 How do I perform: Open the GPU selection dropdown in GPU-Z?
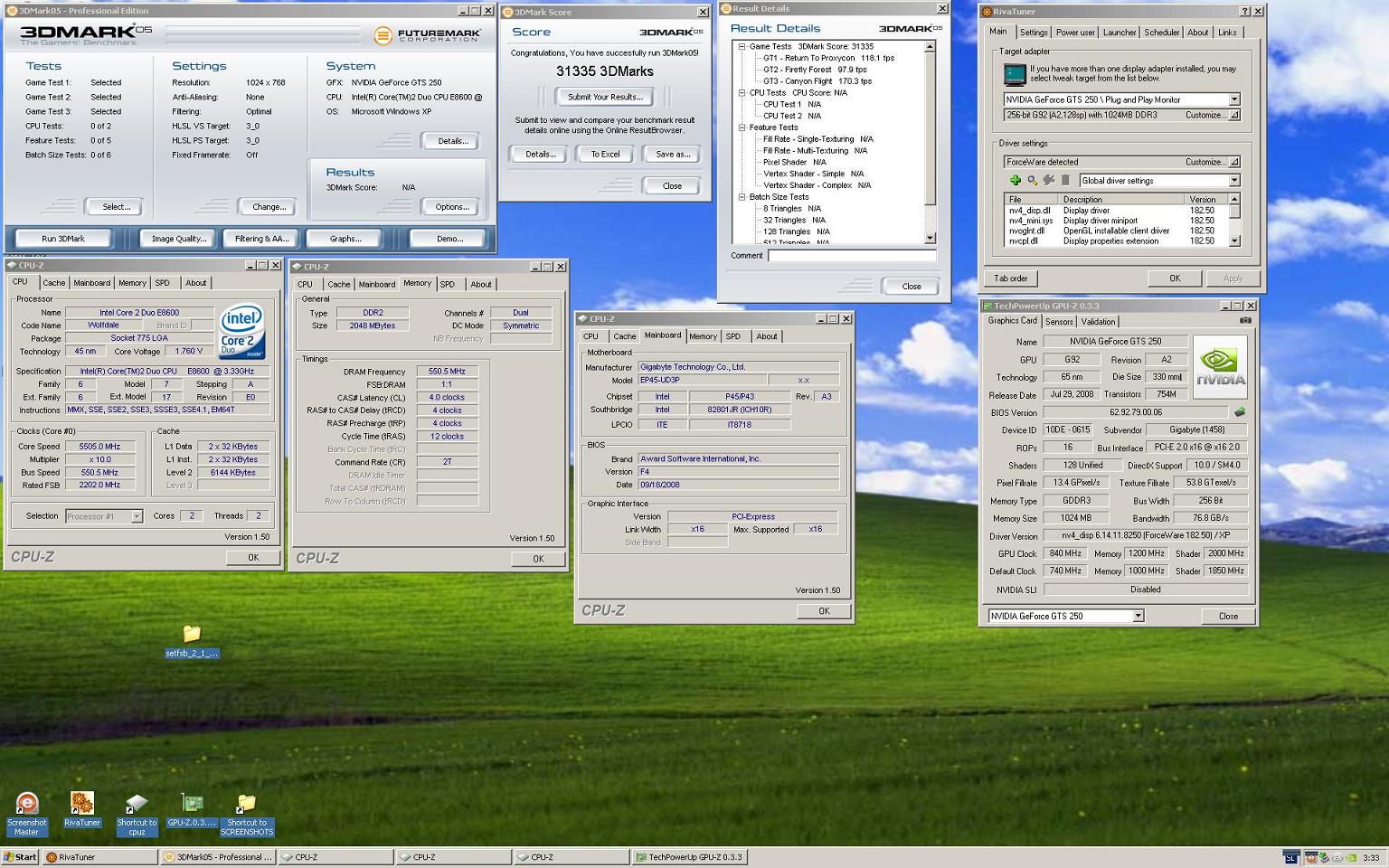(1139, 616)
